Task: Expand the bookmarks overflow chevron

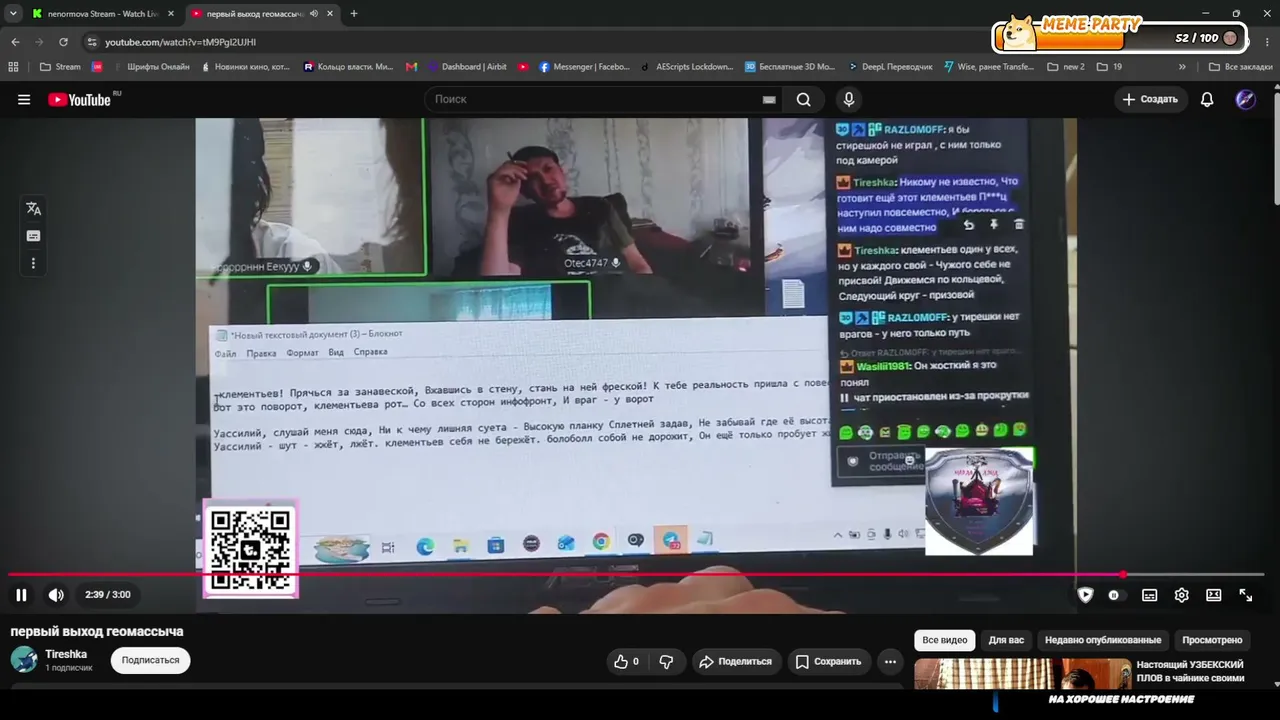Action: (1182, 67)
